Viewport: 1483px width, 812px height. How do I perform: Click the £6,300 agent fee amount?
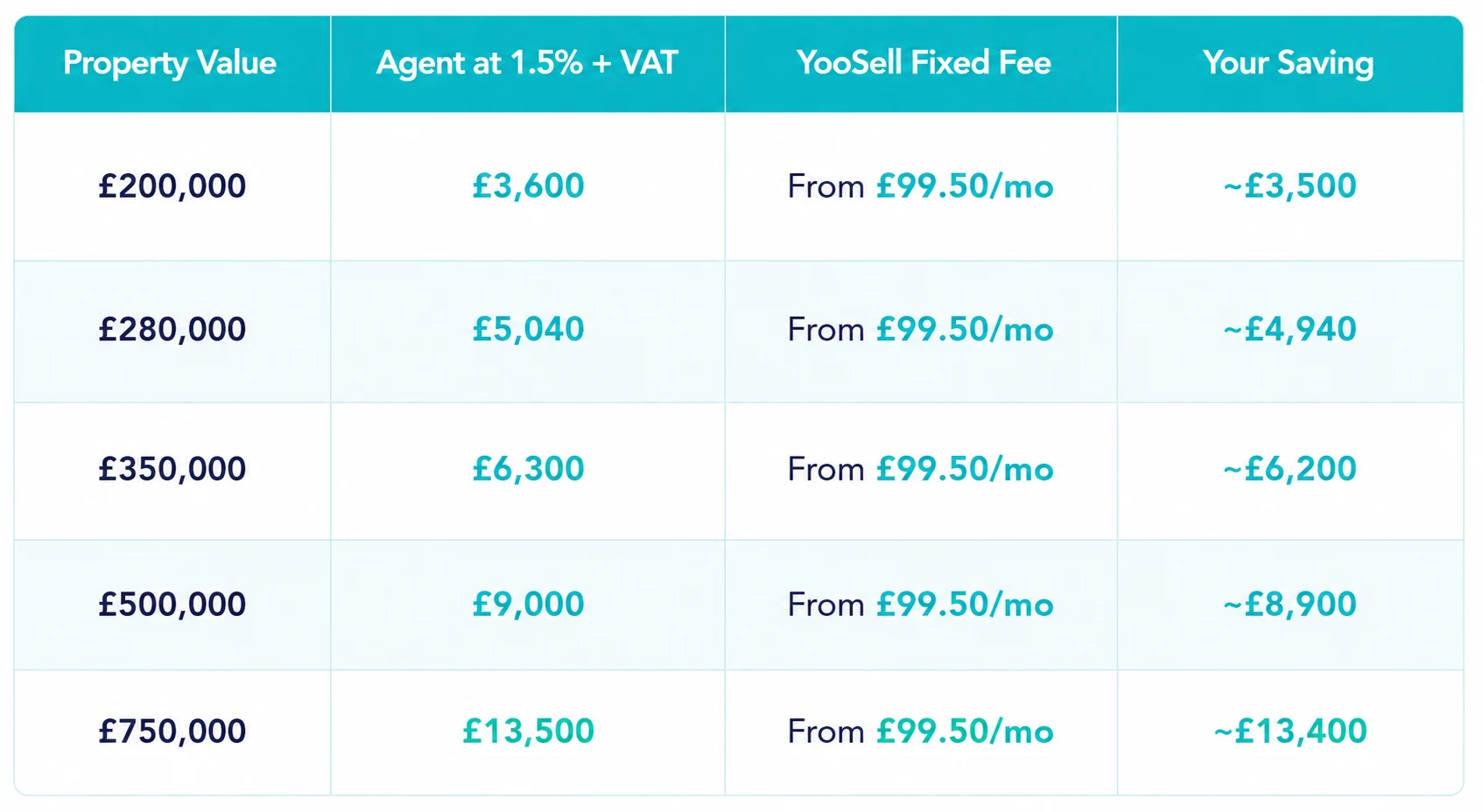(x=528, y=469)
